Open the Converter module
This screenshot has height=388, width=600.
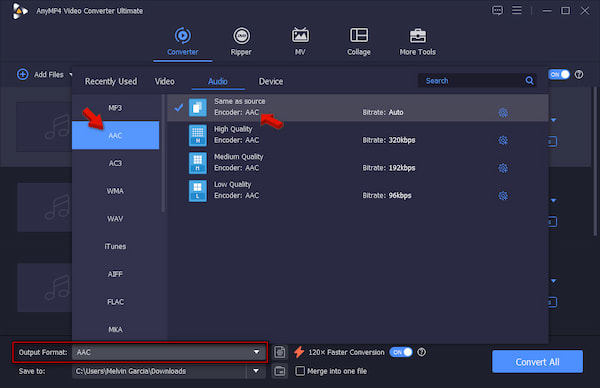[183, 41]
